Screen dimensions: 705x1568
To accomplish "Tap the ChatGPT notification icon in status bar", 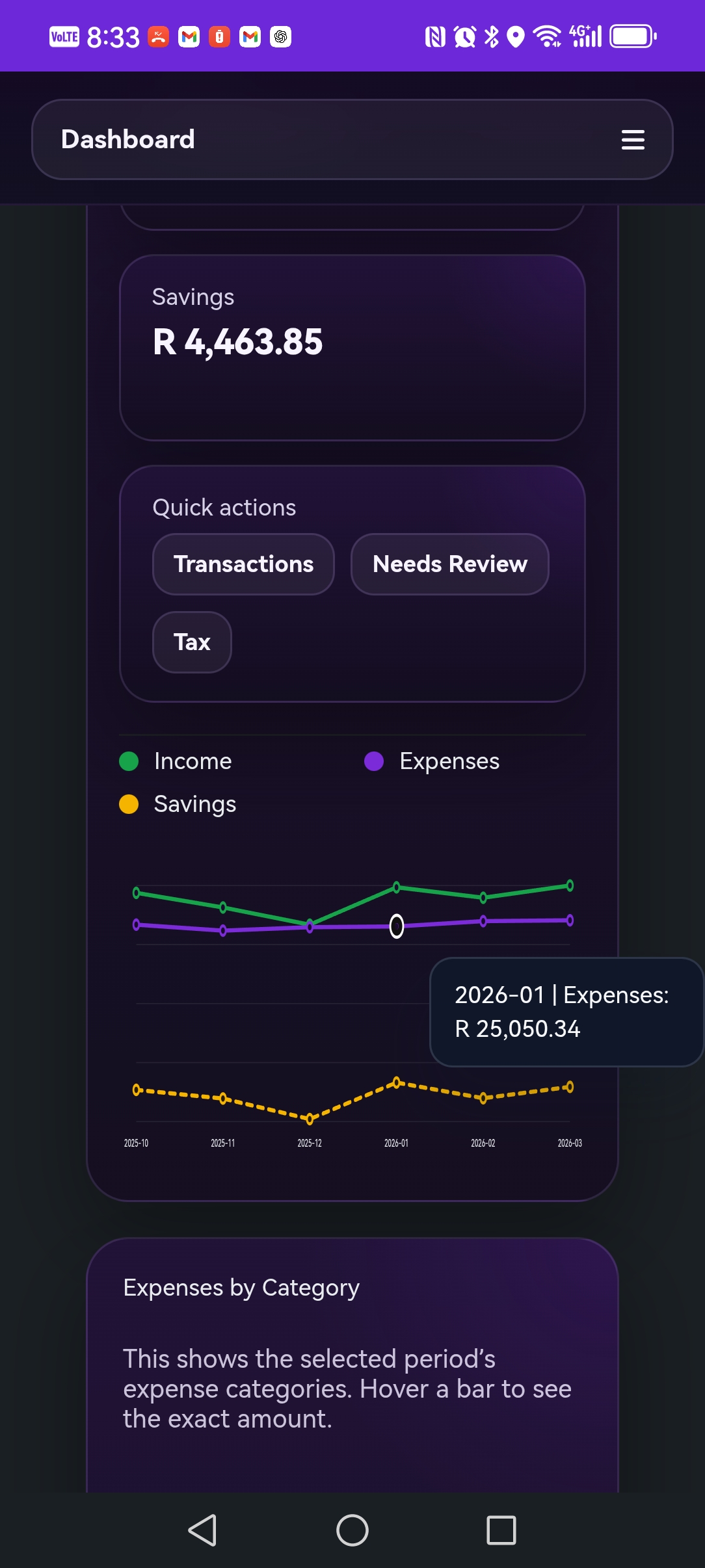I will tap(280, 37).
